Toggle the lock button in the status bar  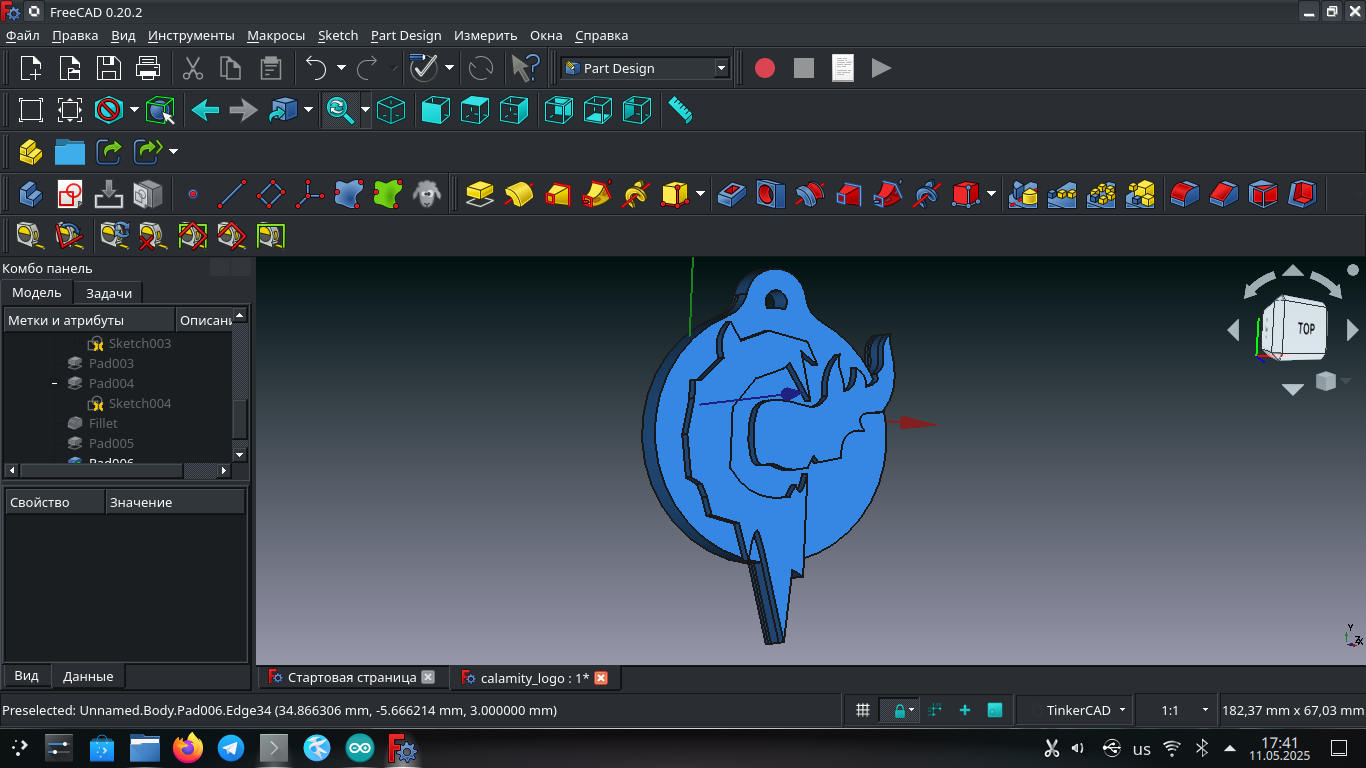coord(899,710)
